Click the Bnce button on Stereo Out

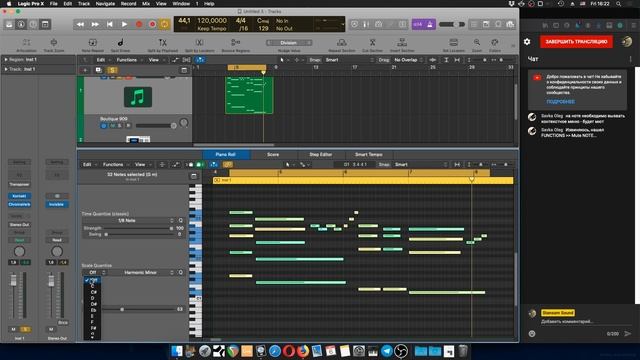[63, 323]
